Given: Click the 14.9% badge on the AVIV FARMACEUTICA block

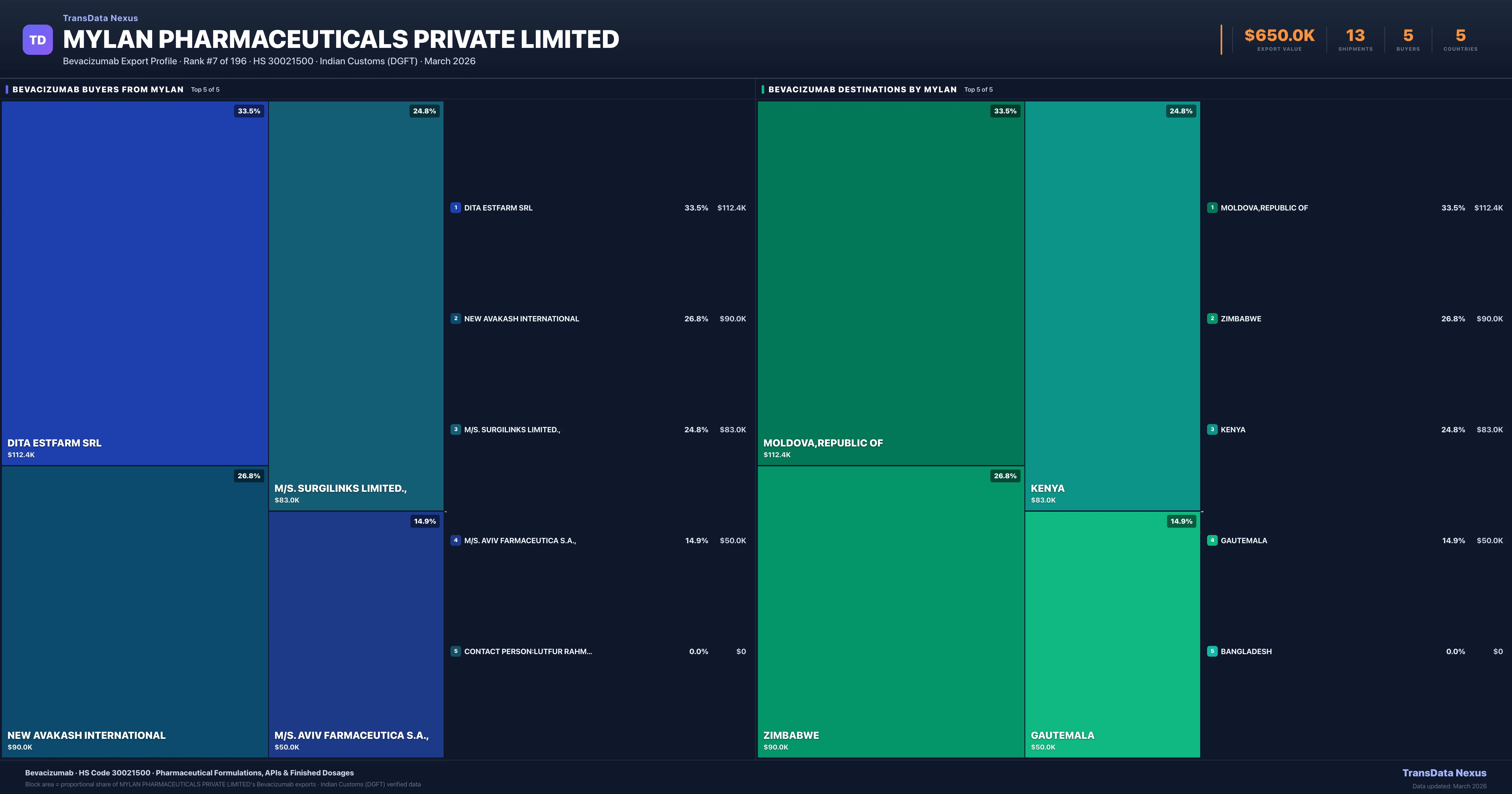Looking at the screenshot, I should tap(424, 521).
